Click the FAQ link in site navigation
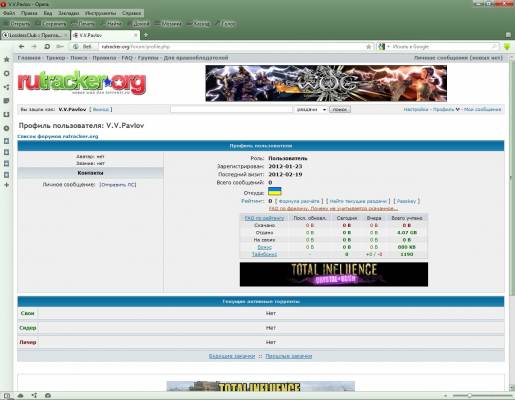This screenshot has width=515, height=400. click(x=127, y=58)
